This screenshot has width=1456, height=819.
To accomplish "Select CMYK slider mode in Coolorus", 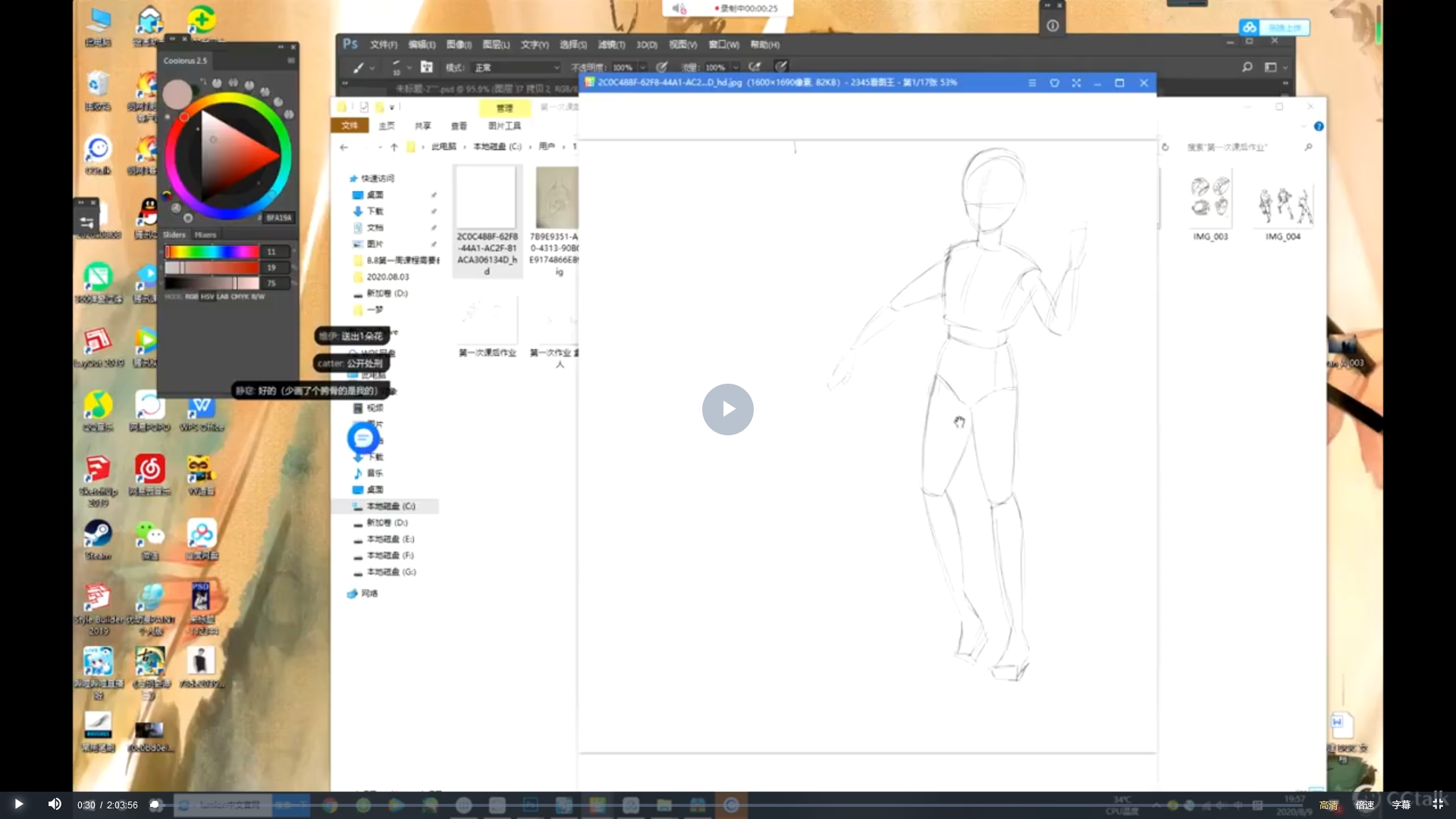I will tap(240, 297).
